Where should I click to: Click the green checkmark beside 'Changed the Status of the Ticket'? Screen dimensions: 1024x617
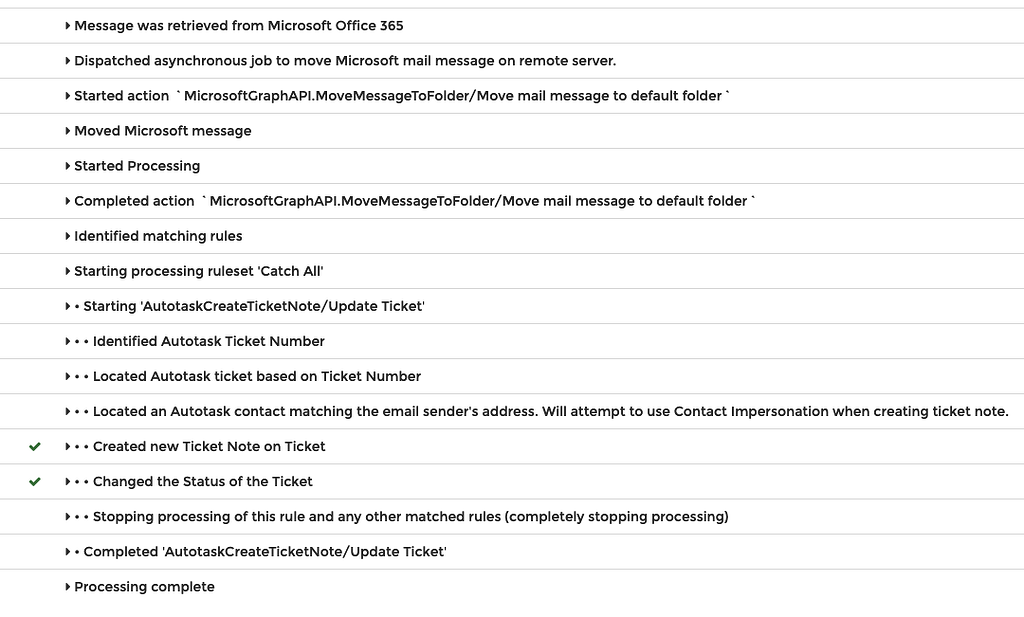pos(35,481)
